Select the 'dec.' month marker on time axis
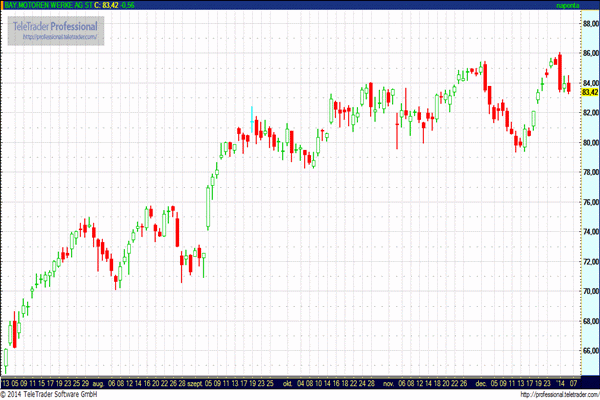The image size is (600, 400). [x=481, y=384]
